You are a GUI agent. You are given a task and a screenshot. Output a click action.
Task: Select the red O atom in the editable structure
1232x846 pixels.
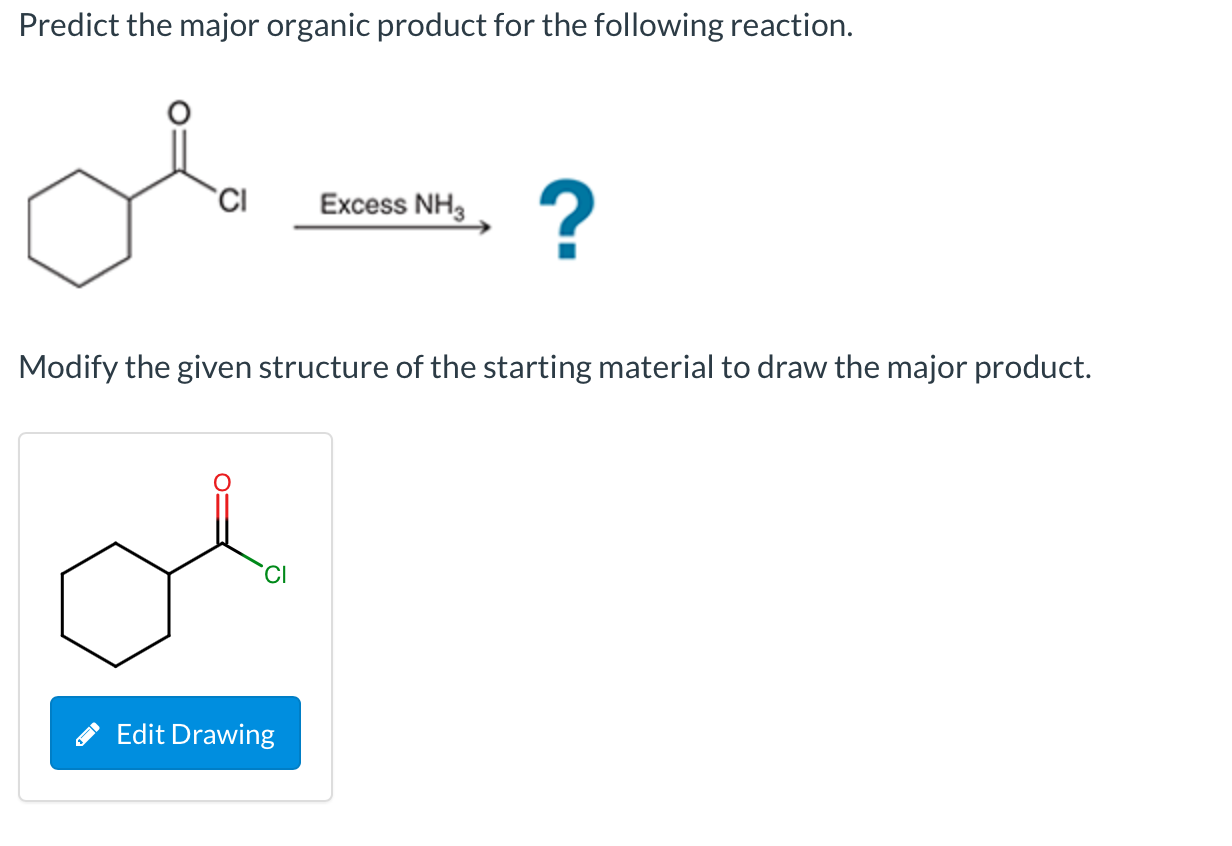[x=221, y=483]
